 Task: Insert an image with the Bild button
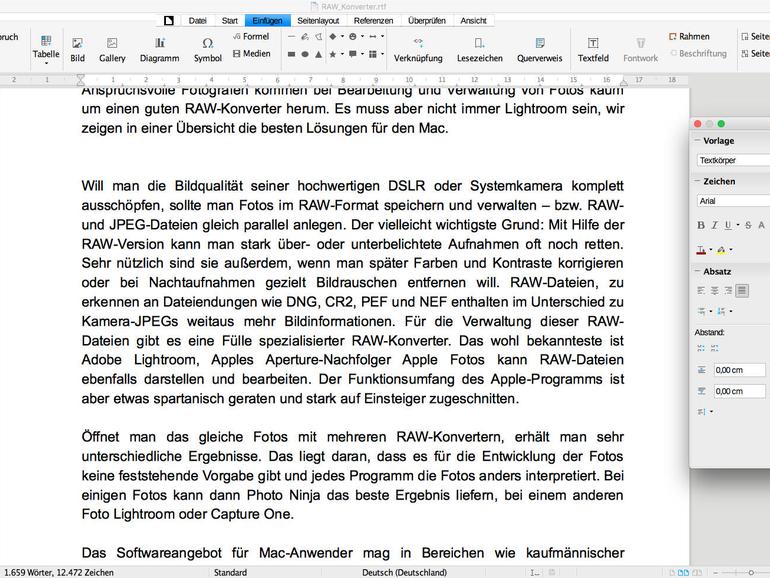click(77, 50)
